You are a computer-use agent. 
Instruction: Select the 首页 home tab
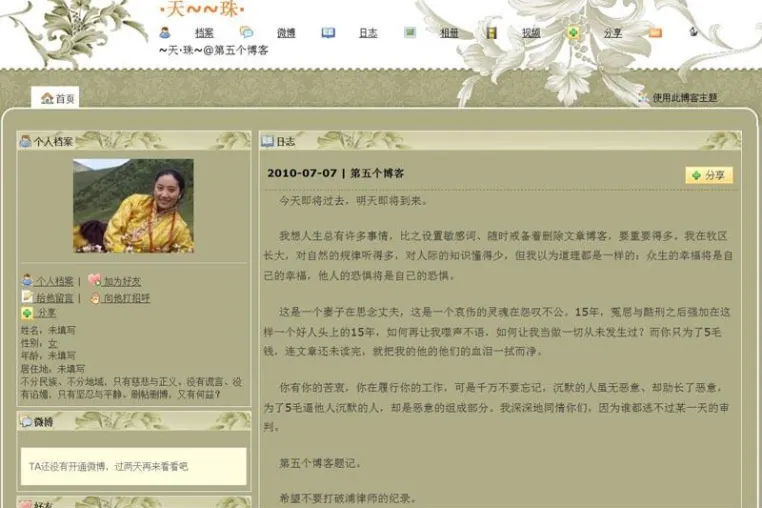tap(55, 98)
